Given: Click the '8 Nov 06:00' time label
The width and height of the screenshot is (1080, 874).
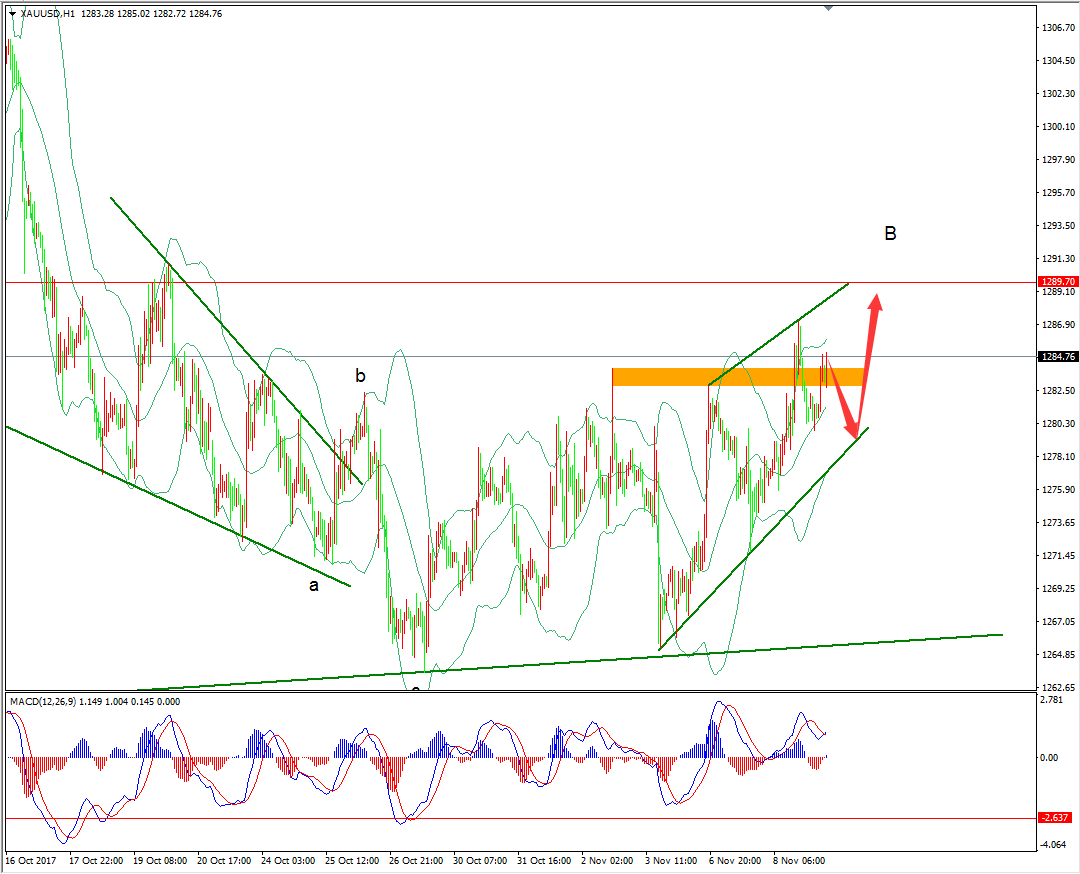Looking at the screenshot, I should tap(799, 861).
